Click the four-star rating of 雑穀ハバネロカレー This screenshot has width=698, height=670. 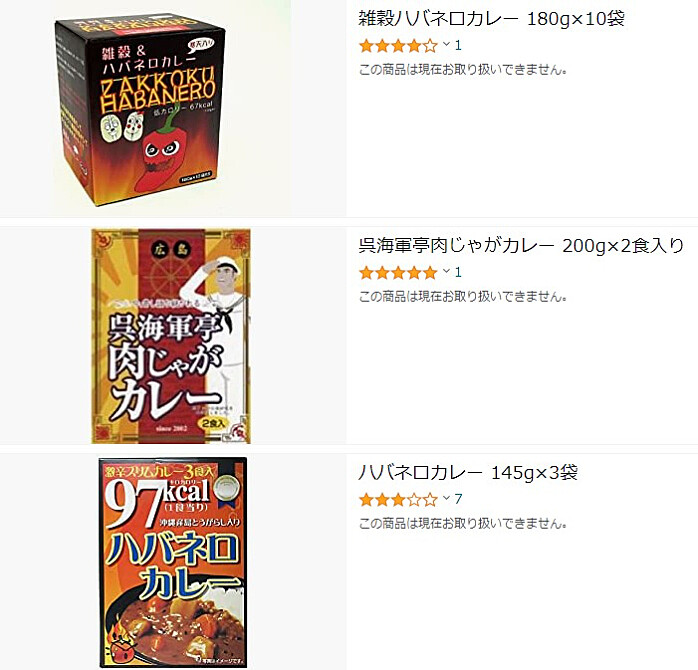[398, 45]
